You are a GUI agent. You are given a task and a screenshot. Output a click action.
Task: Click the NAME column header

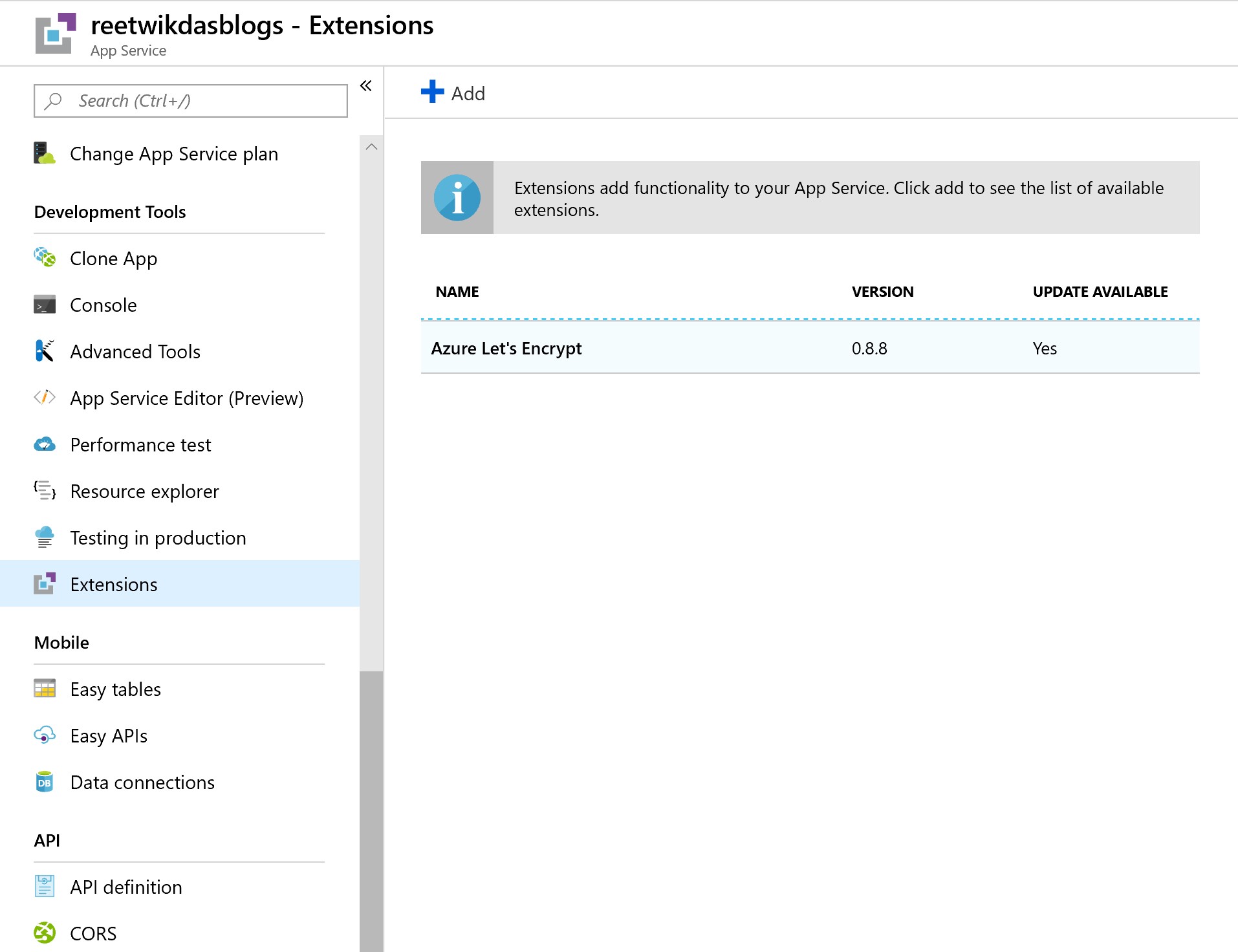click(x=457, y=292)
